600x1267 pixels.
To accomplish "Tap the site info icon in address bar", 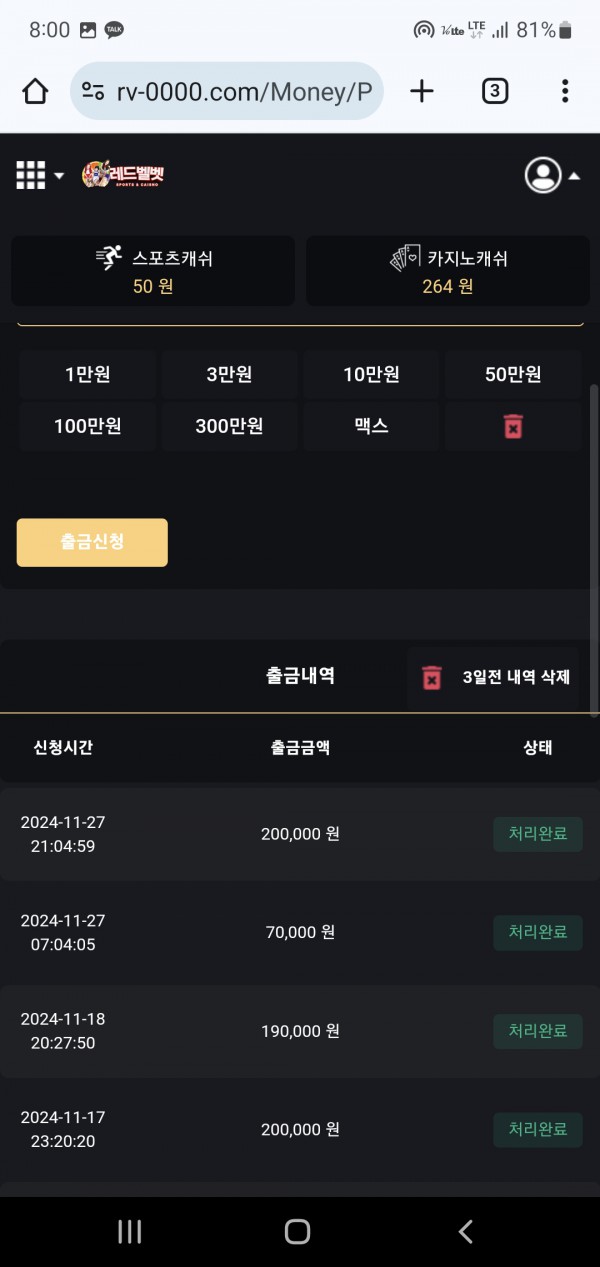I will 94,92.
